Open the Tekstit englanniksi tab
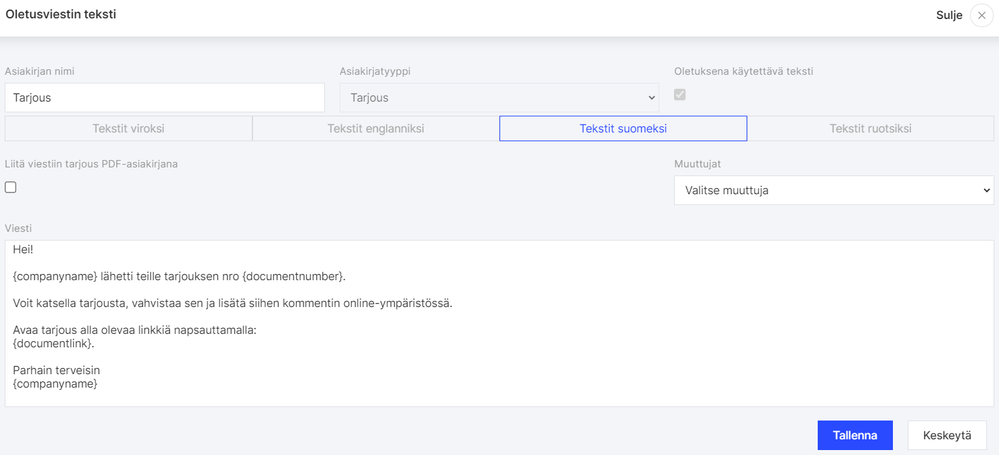Image resolution: width=999 pixels, height=455 pixels. [x=375, y=128]
